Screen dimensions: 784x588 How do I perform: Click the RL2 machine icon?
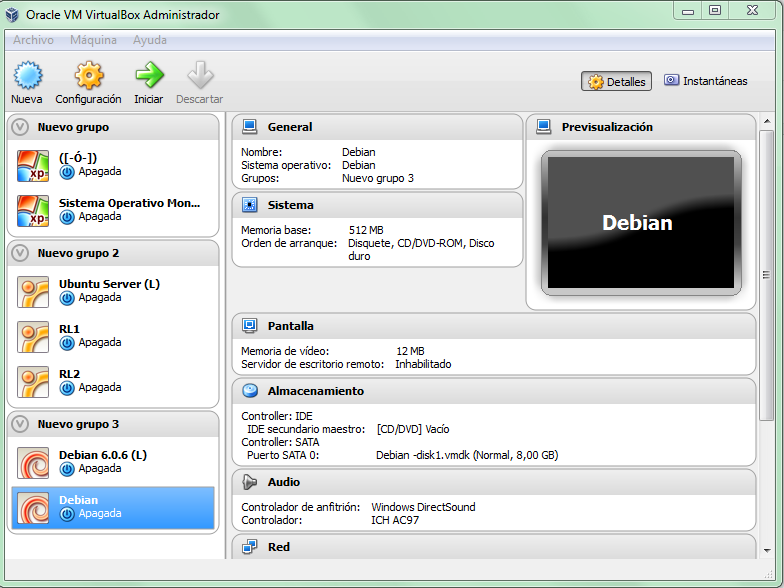32,382
